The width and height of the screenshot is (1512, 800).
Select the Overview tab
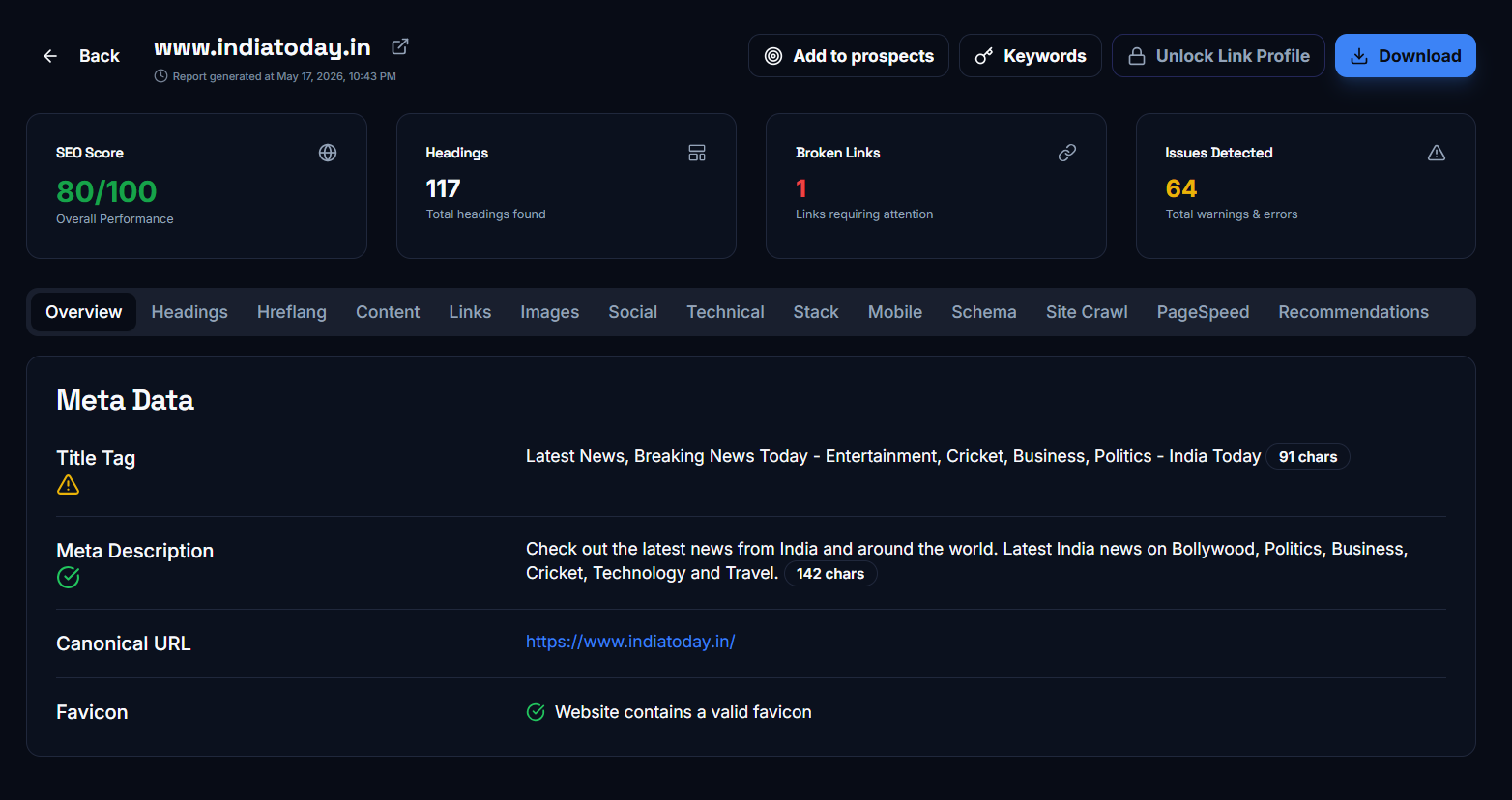coord(84,312)
